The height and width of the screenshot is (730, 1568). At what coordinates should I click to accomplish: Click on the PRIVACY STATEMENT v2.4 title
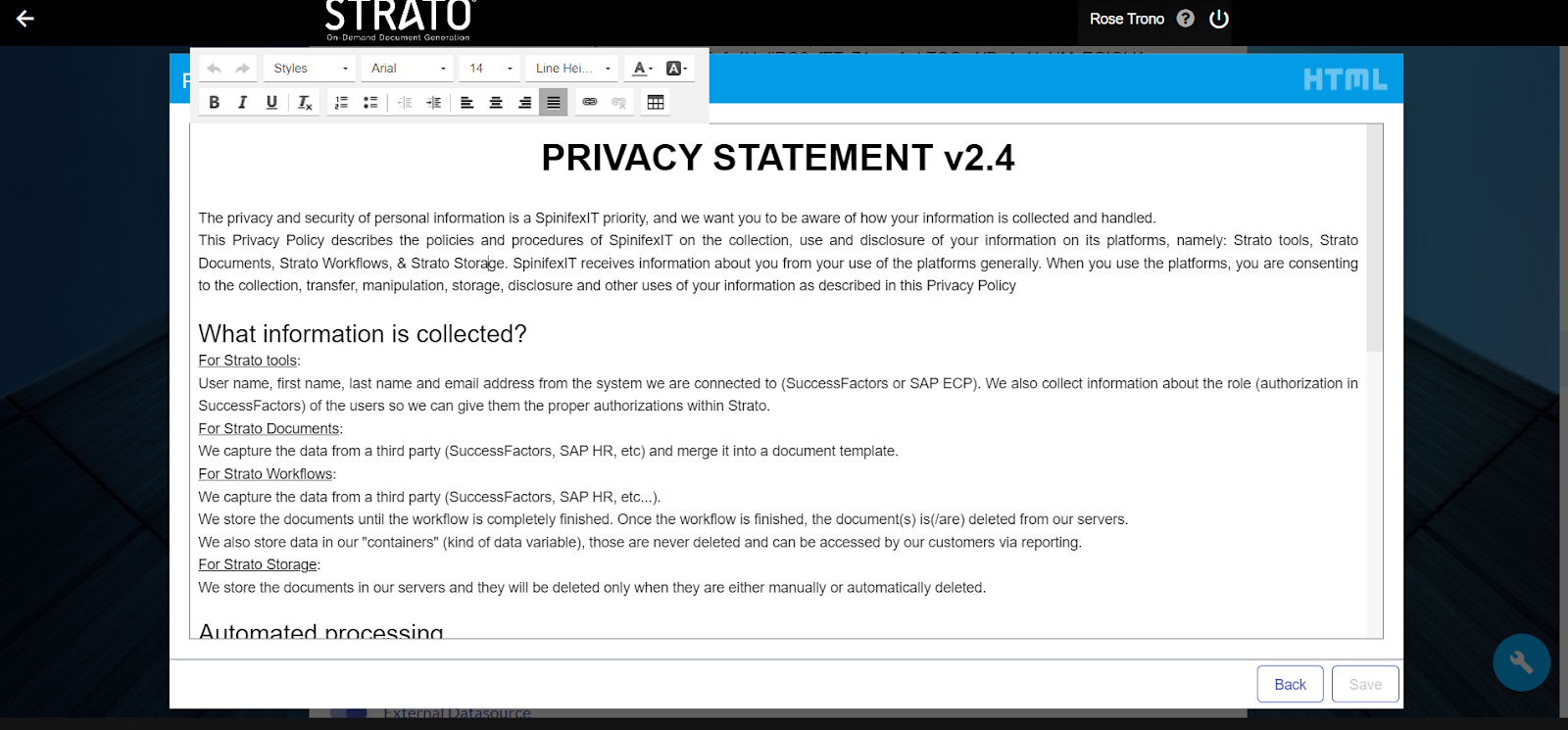(x=777, y=158)
